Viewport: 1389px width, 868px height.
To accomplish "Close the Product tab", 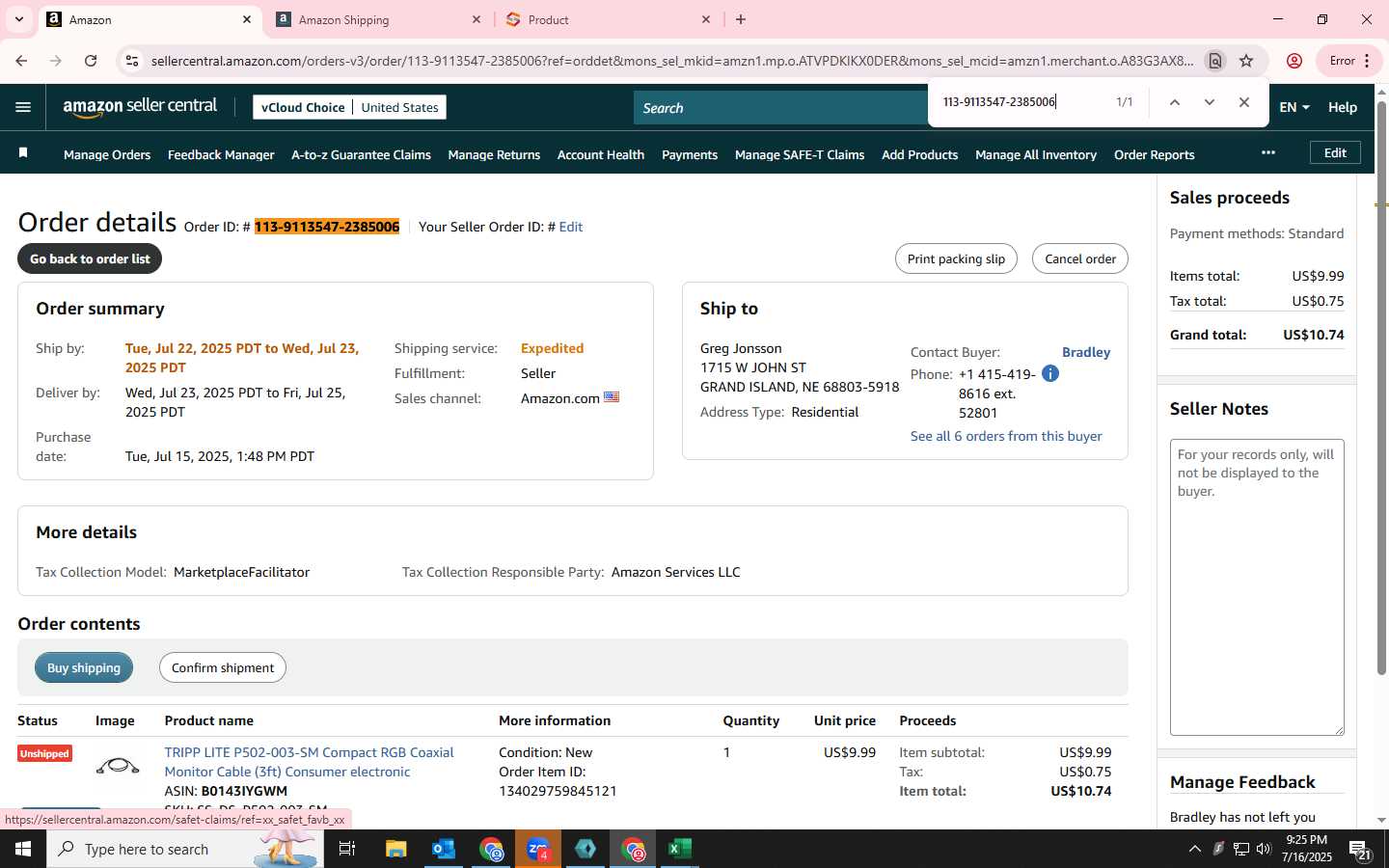I will click(x=706, y=19).
